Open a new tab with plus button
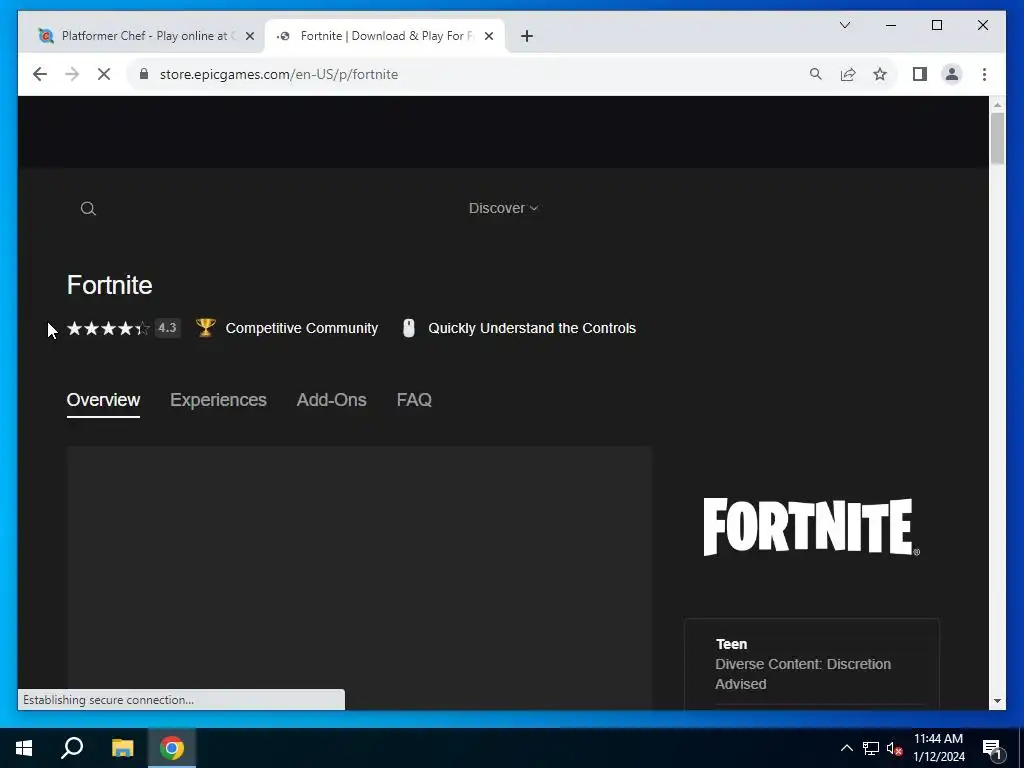Image resolution: width=1024 pixels, height=768 pixels. pos(527,36)
